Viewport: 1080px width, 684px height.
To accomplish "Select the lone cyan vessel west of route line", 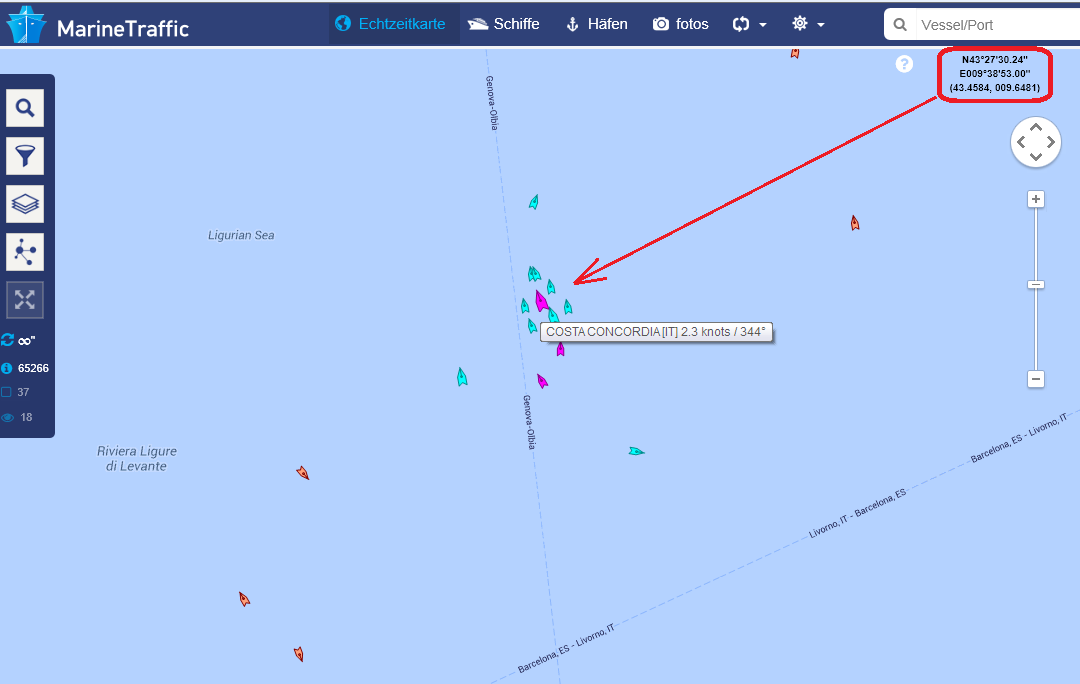I will tap(461, 377).
